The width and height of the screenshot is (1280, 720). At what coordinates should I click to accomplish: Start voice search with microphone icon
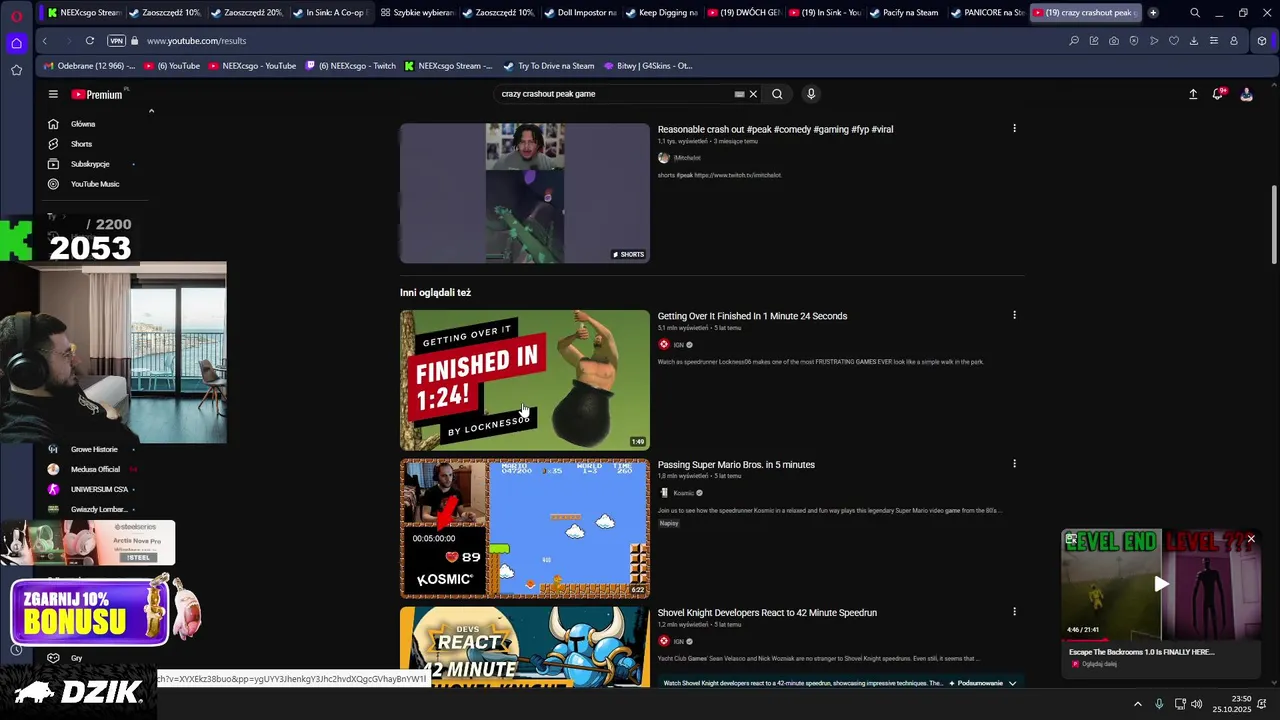click(811, 94)
